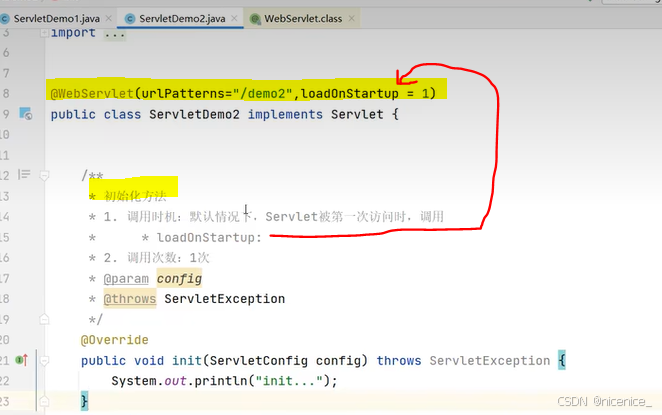Screen dimensions: 662x415
Task: Switch to ServletDemo1.java tab
Action: (57, 19)
